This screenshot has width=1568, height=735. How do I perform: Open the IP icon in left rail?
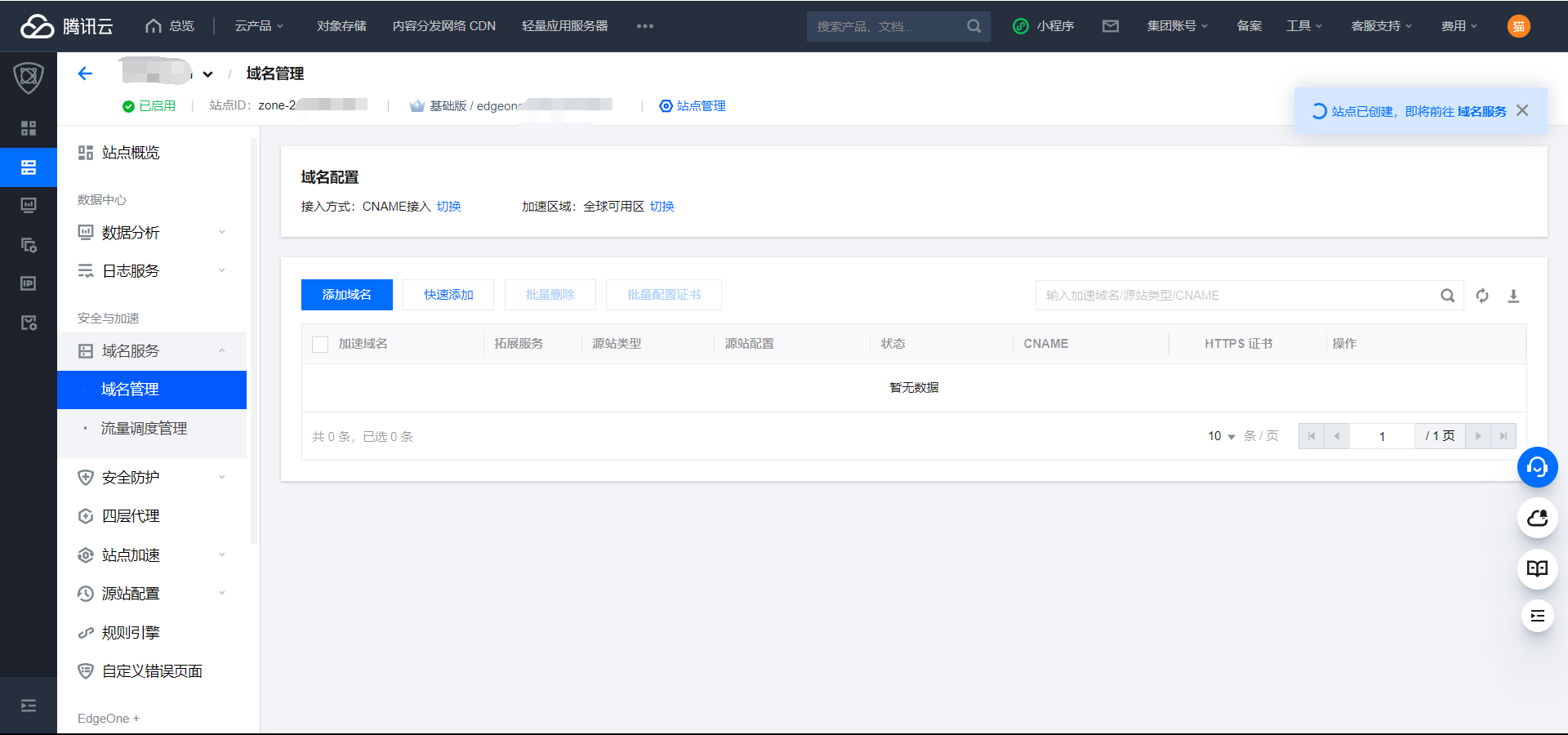29,283
